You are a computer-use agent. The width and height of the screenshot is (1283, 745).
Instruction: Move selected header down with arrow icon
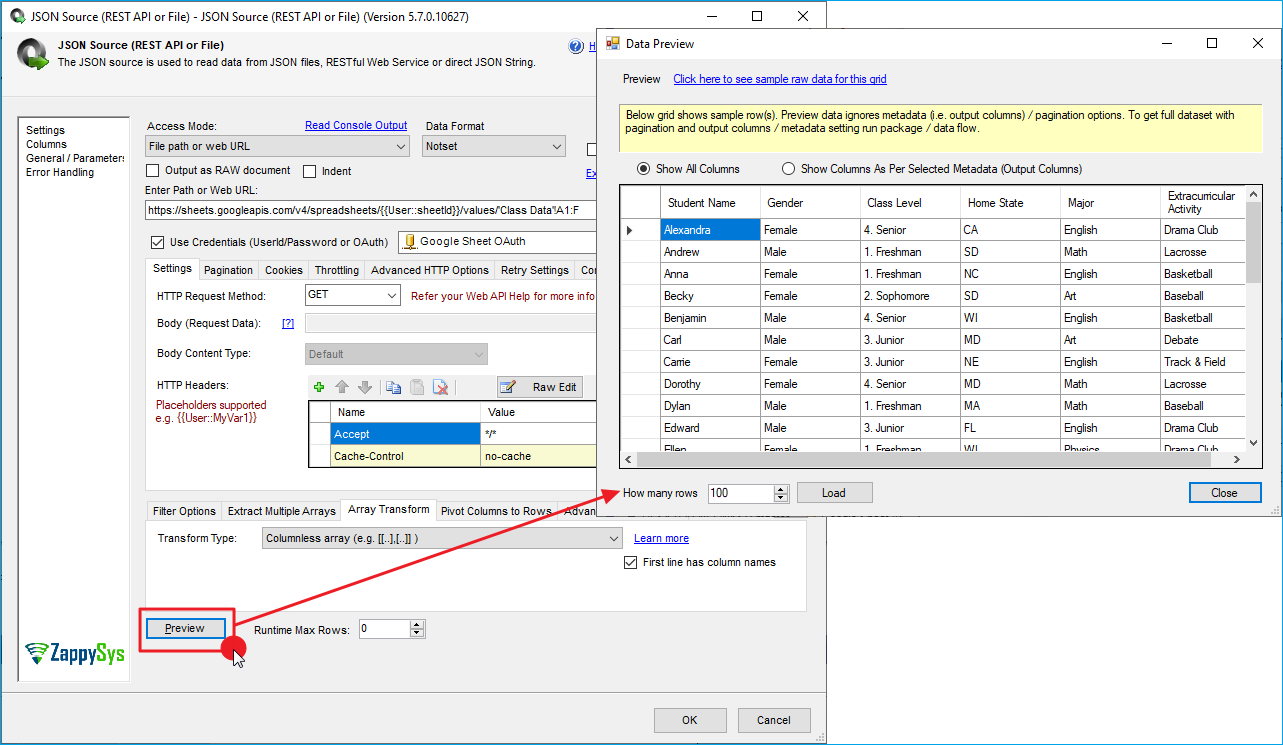click(365, 387)
